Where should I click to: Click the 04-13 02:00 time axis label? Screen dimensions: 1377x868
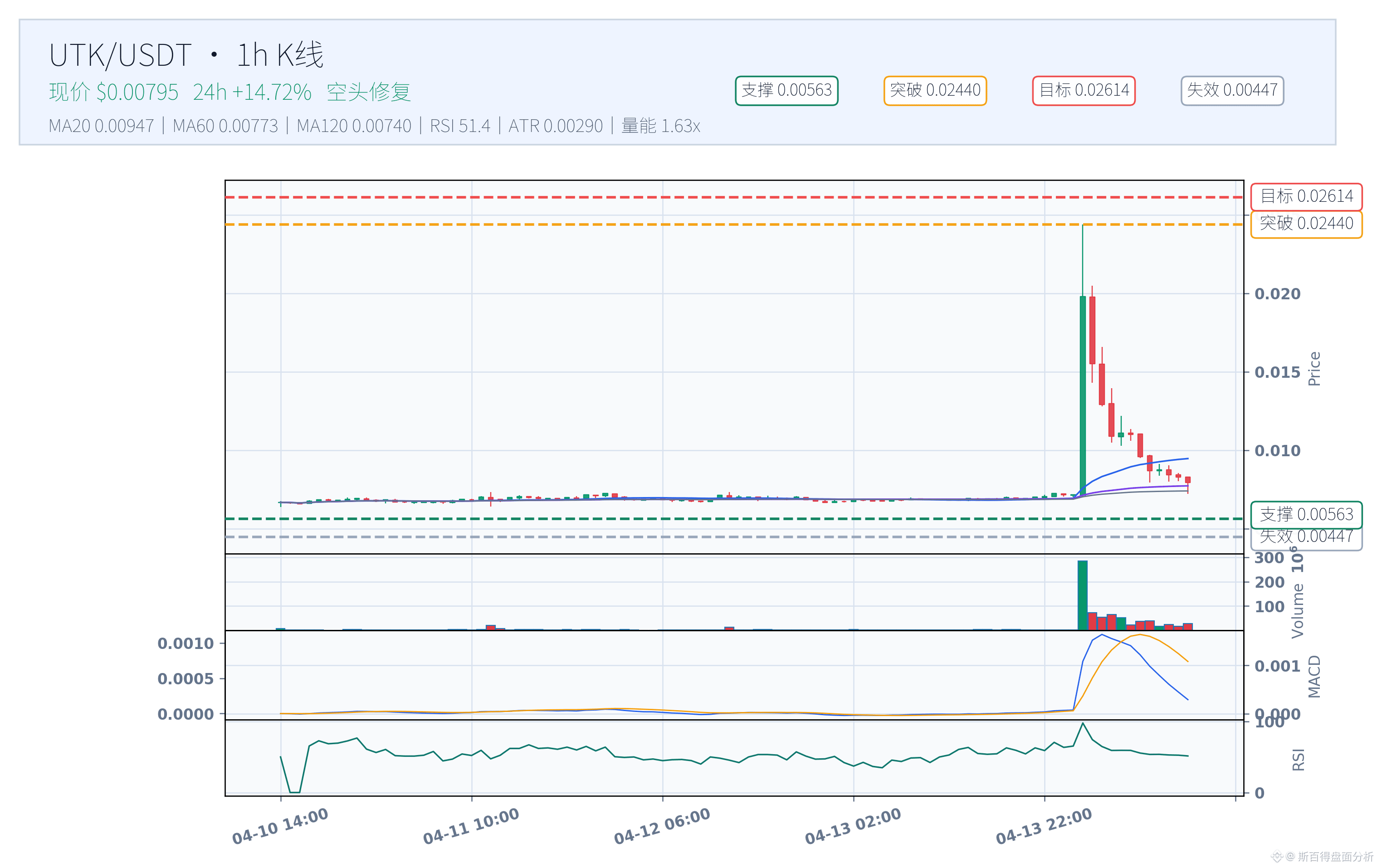coord(853,826)
